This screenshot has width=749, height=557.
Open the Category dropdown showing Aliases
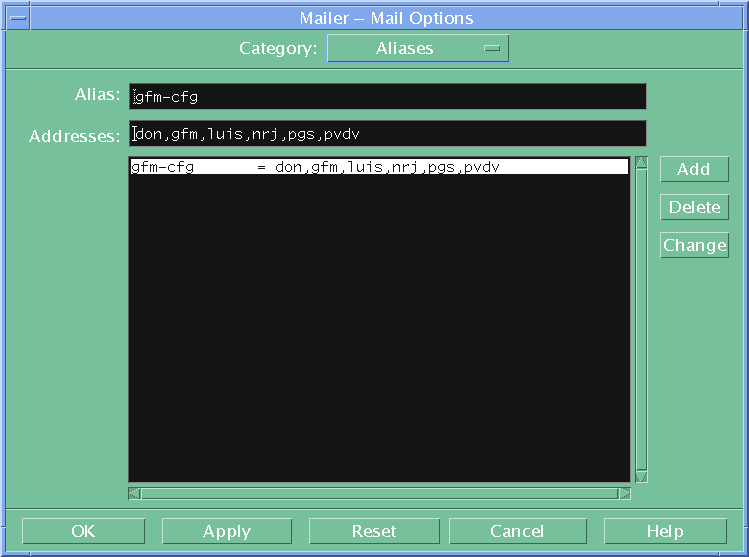418,48
